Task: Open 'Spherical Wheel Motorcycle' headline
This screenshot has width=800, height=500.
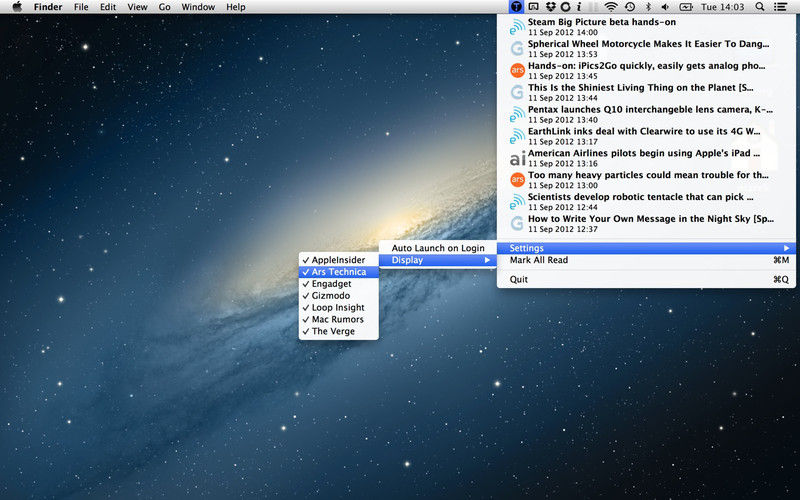Action: [648, 44]
